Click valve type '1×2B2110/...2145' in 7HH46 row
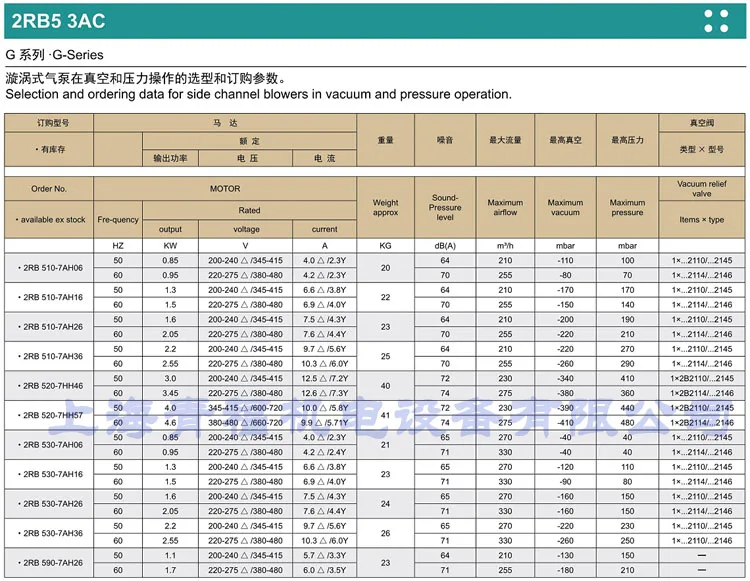750x581 pixels. (x=702, y=378)
